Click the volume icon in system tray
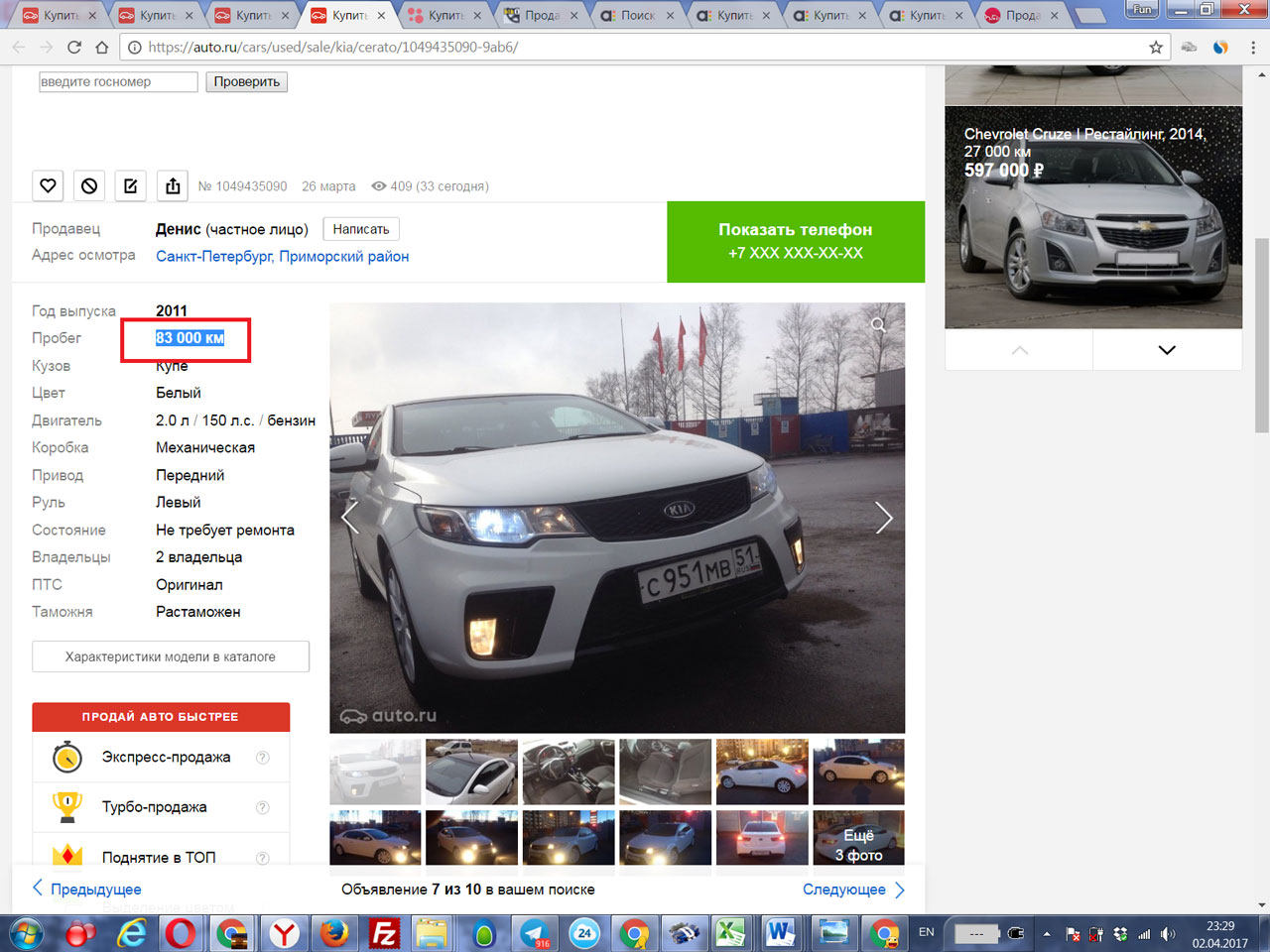 pyautogui.click(x=1168, y=933)
